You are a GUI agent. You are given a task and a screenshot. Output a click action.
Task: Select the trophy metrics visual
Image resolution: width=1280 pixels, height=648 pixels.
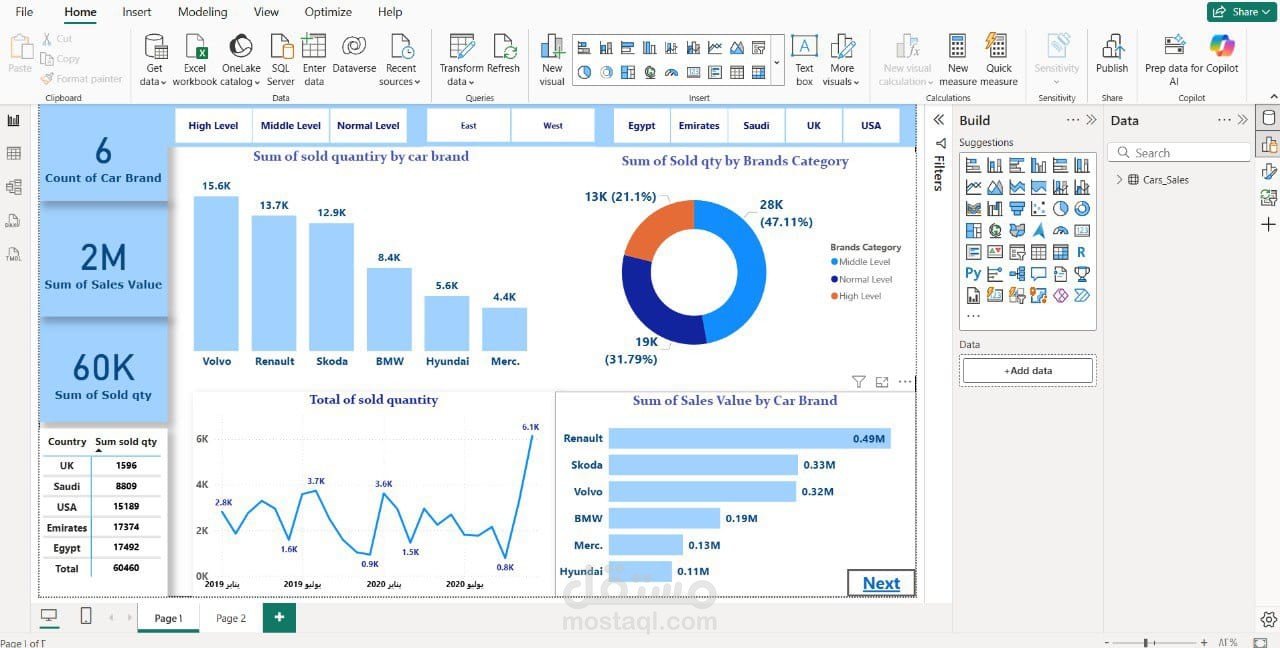[x=1082, y=273]
